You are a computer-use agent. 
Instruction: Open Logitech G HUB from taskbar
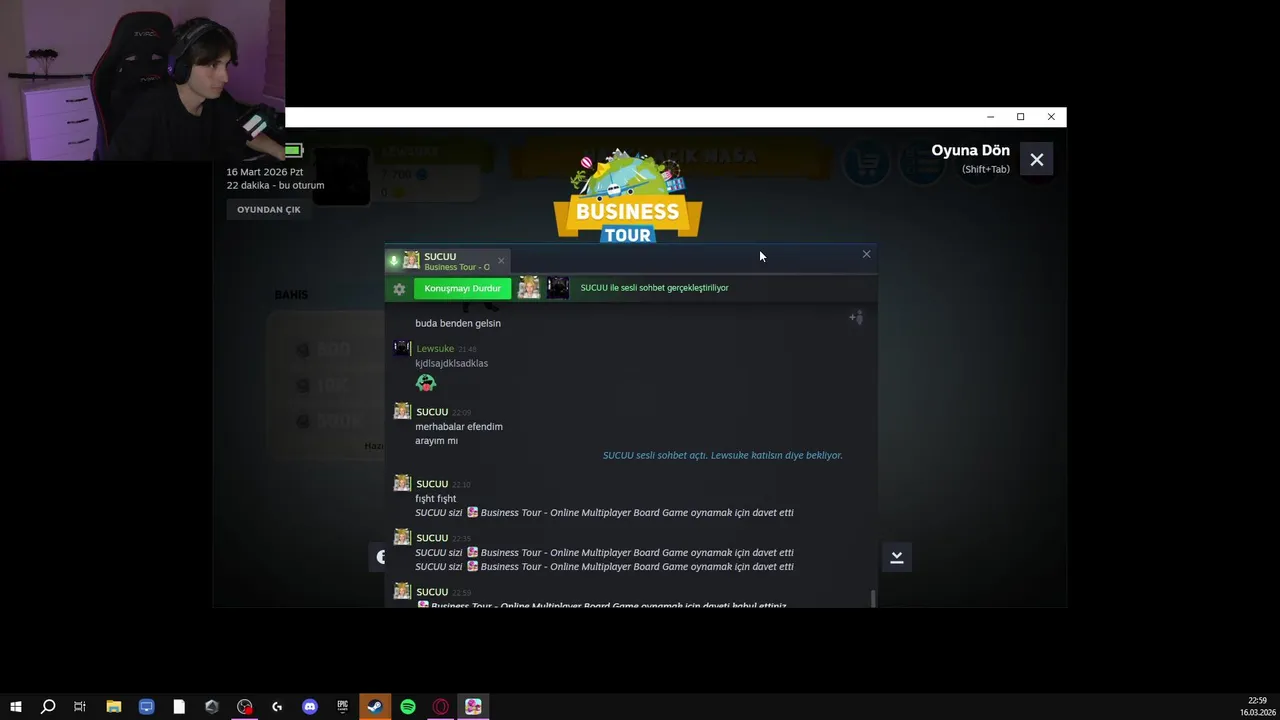tap(277, 707)
